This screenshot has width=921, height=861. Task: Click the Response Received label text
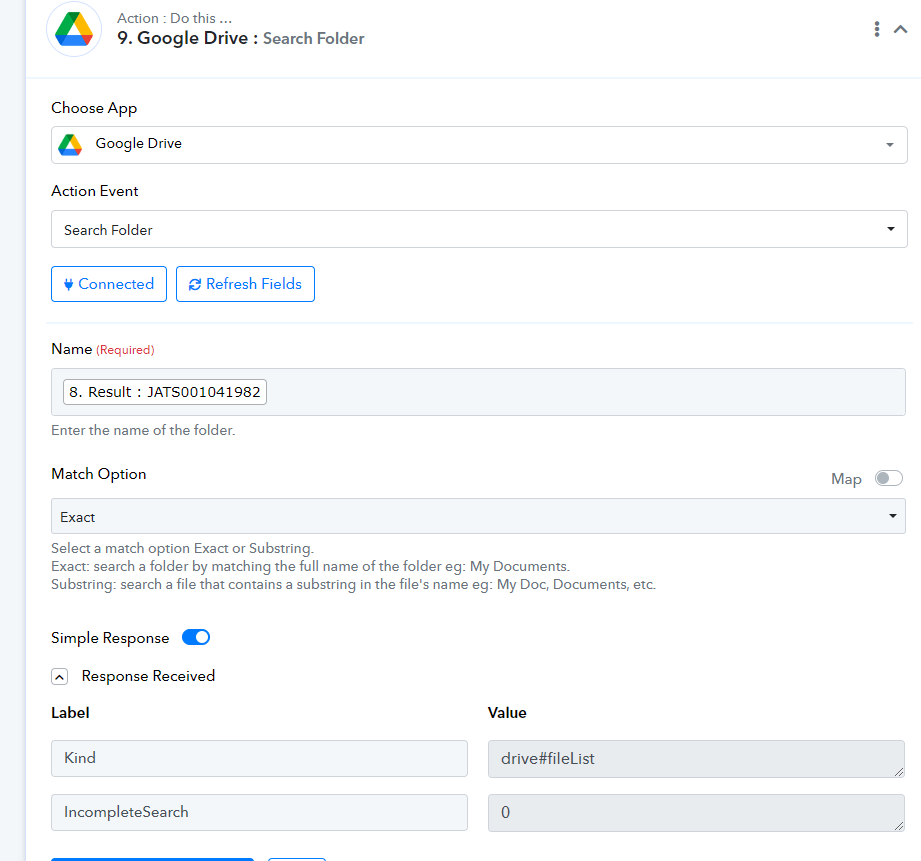click(148, 676)
